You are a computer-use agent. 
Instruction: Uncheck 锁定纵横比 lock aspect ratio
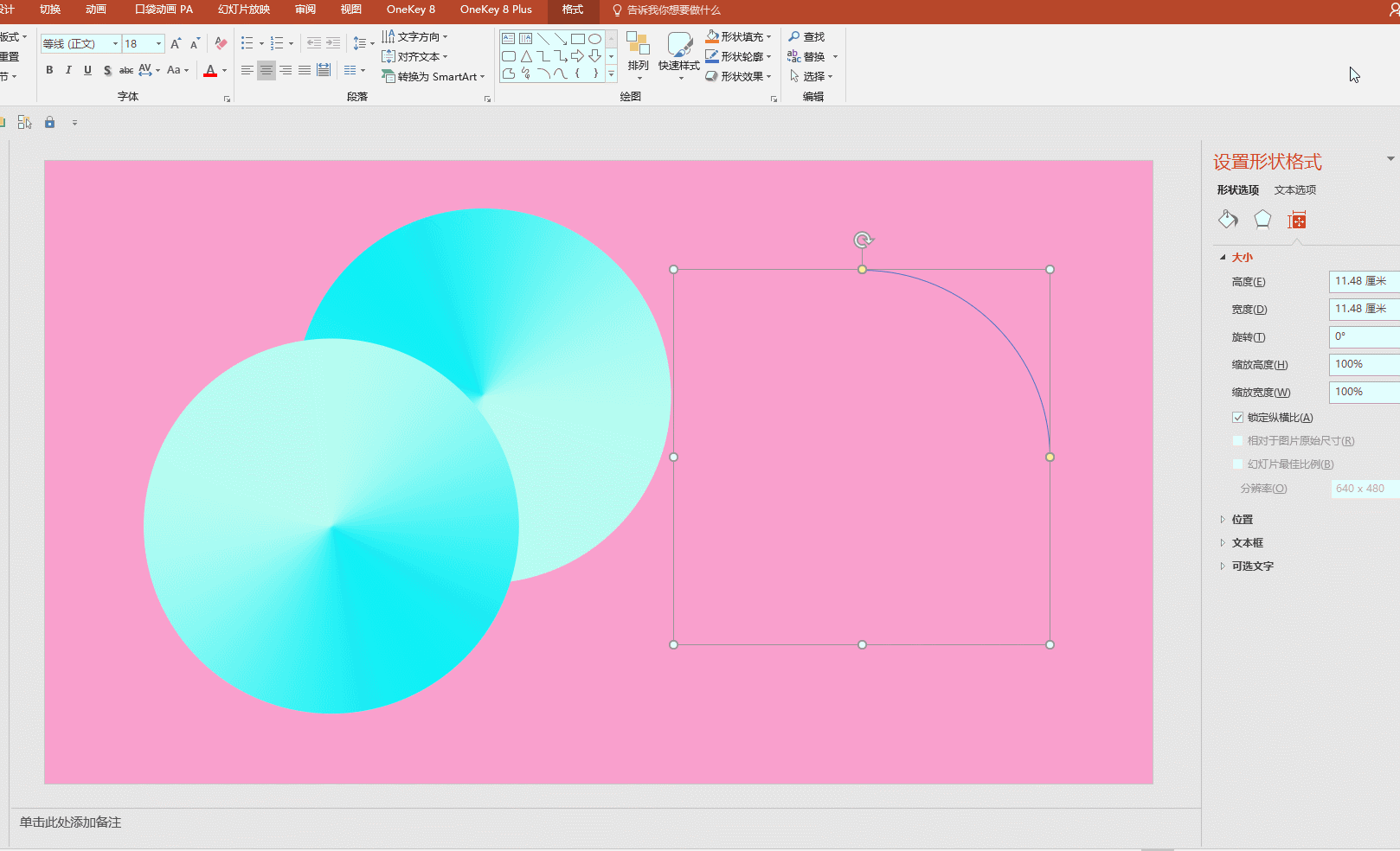[1238, 418]
